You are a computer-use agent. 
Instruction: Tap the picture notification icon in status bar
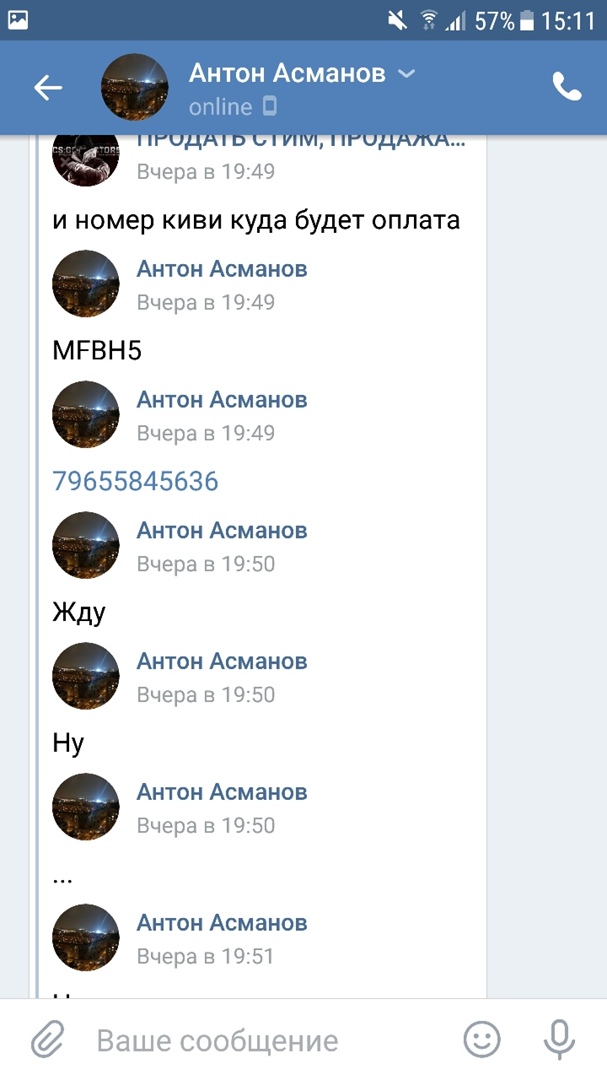[18, 21]
